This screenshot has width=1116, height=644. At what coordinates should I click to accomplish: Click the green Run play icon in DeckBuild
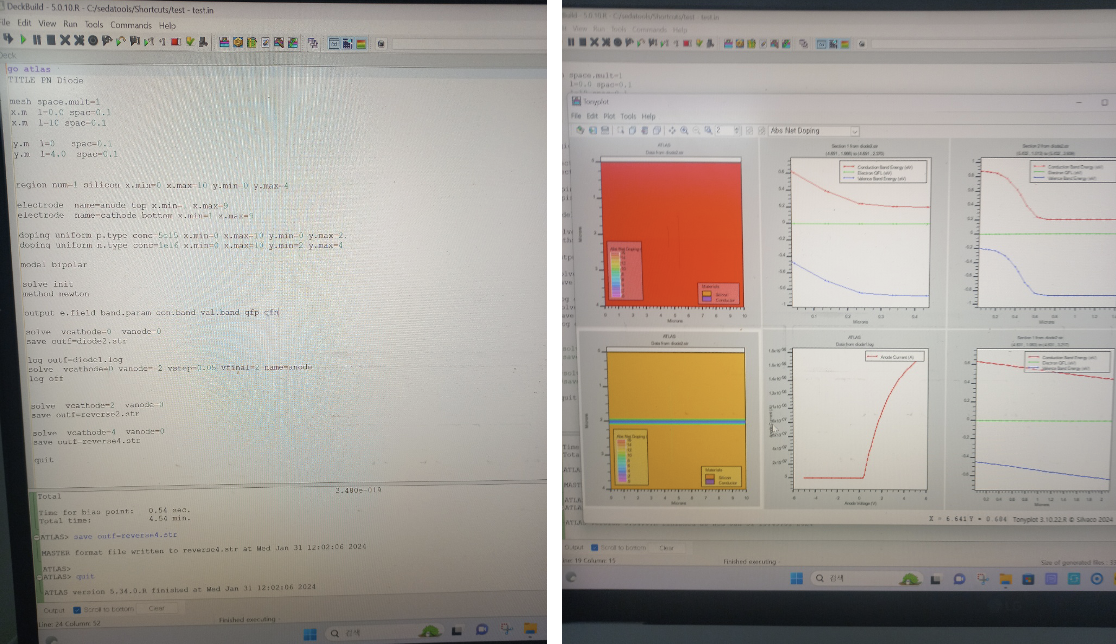pyautogui.click(x=22, y=41)
